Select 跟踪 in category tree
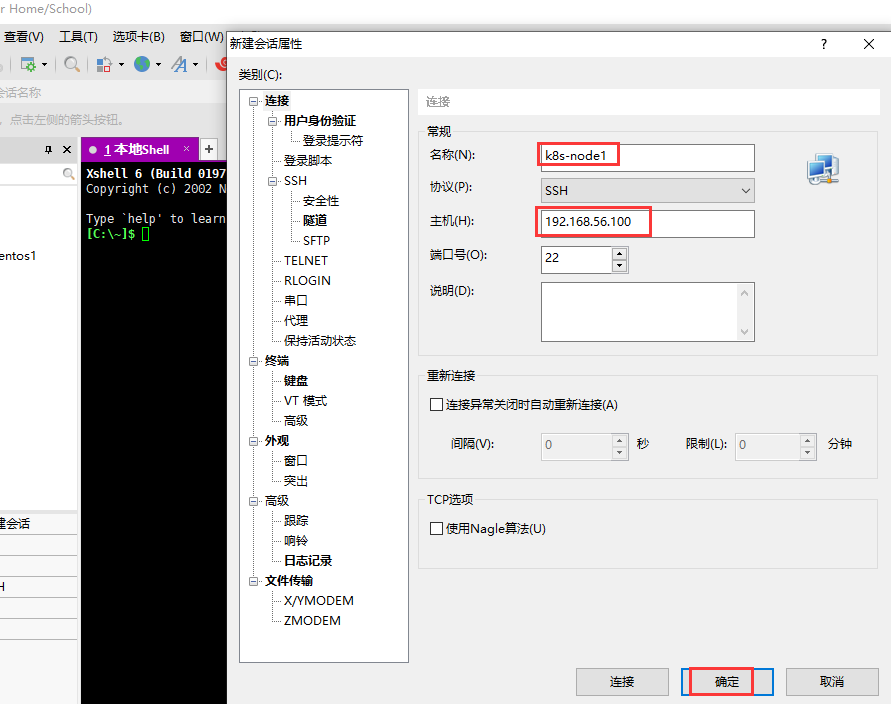Image resolution: width=891 pixels, height=704 pixels. (x=295, y=521)
